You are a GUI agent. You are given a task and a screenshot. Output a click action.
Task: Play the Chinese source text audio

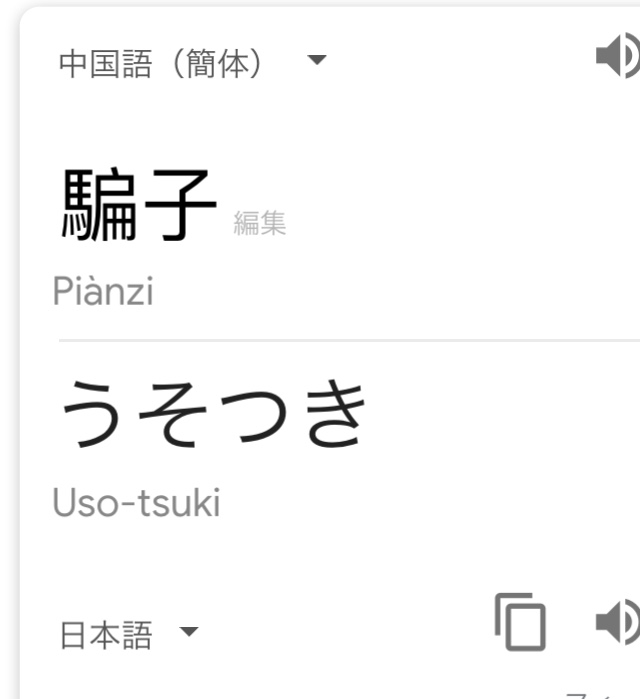(619, 56)
